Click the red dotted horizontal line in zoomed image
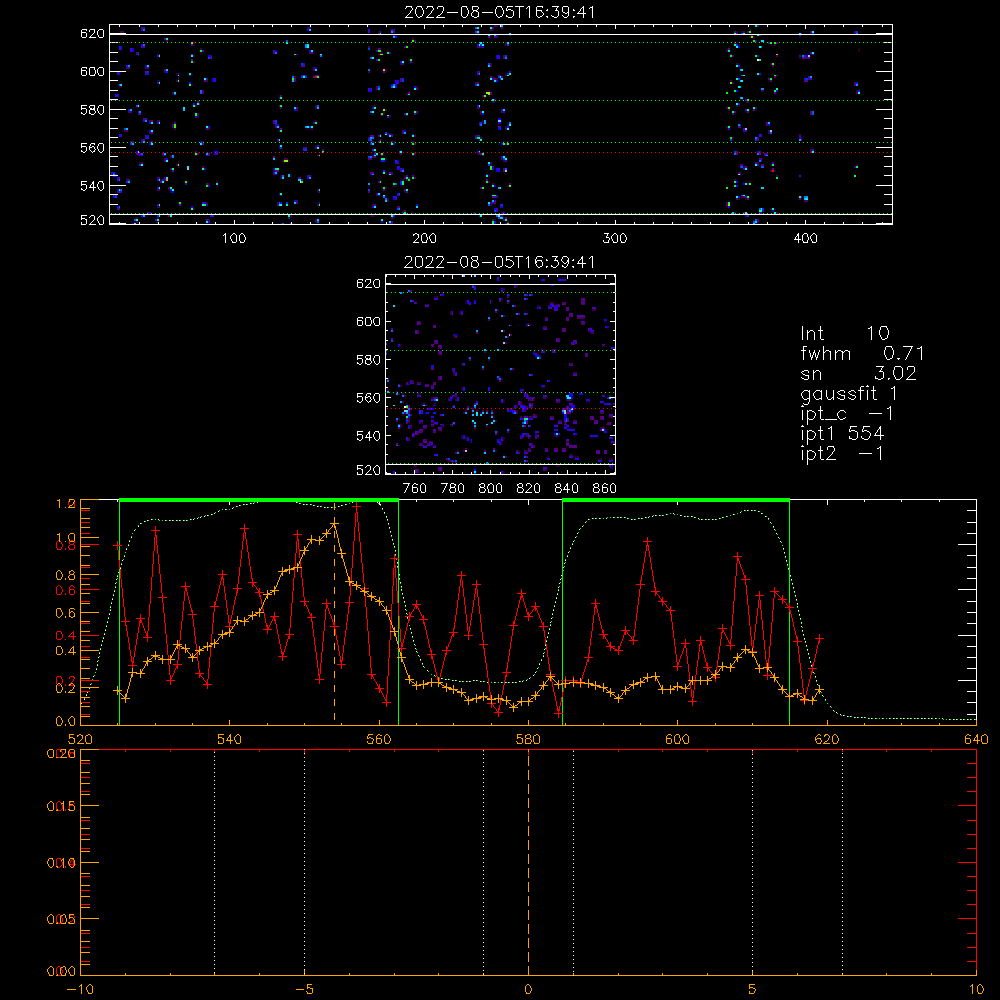 (x=500, y=408)
